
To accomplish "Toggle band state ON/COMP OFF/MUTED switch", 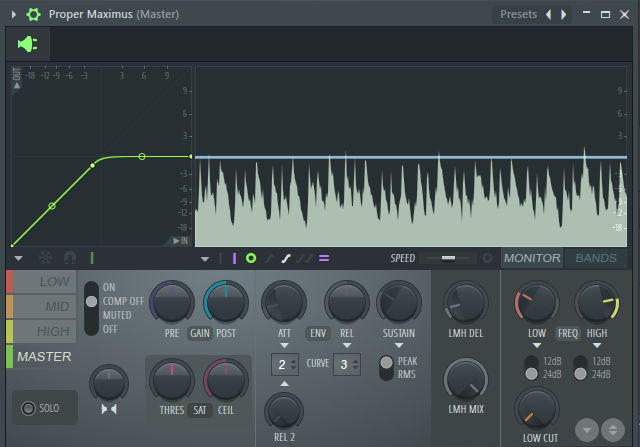I will (x=91, y=308).
